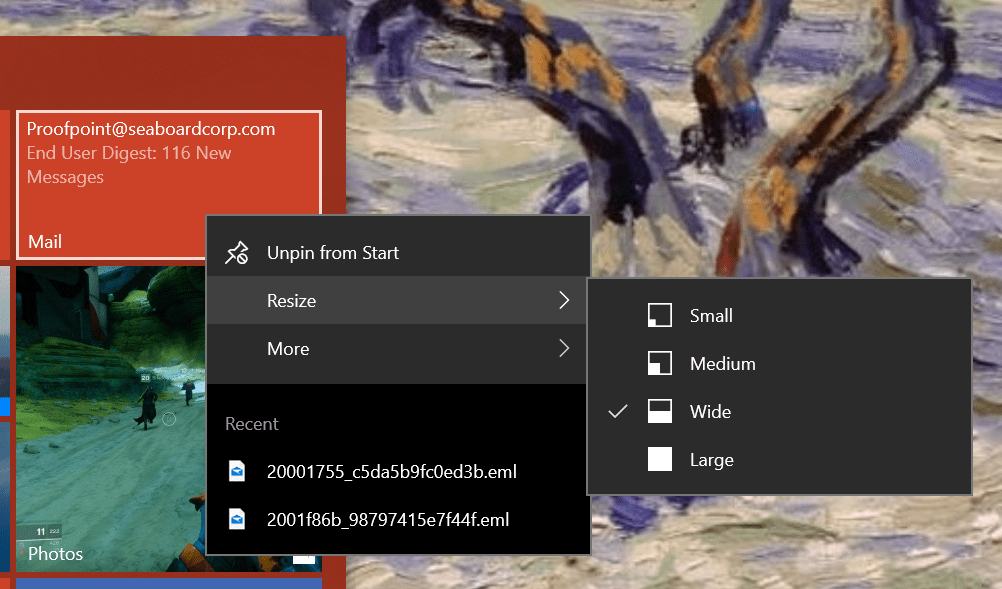Open the More menu entry
This screenshot has height=589, width=1002.
click(x=288, y=348)
